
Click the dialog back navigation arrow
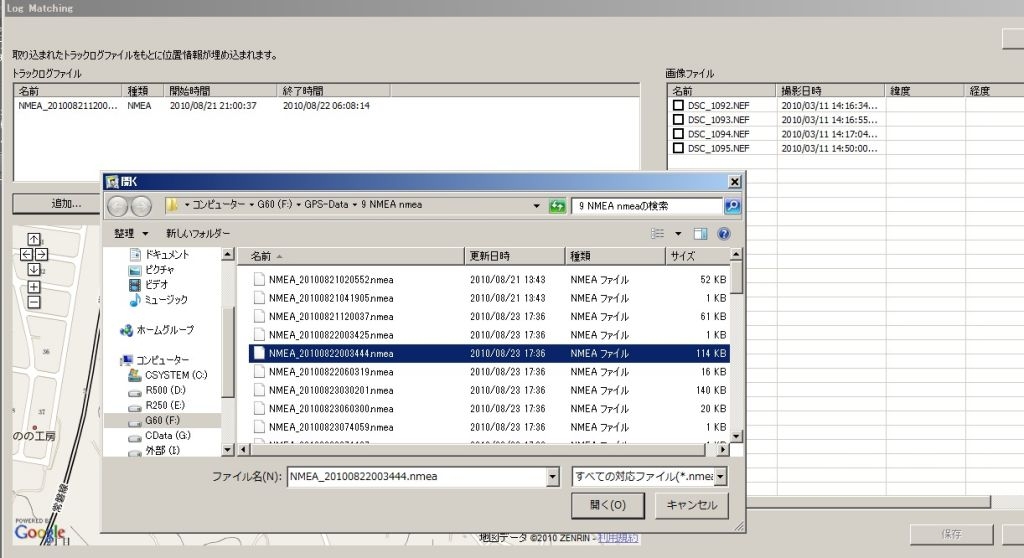(x=118, y=206)
